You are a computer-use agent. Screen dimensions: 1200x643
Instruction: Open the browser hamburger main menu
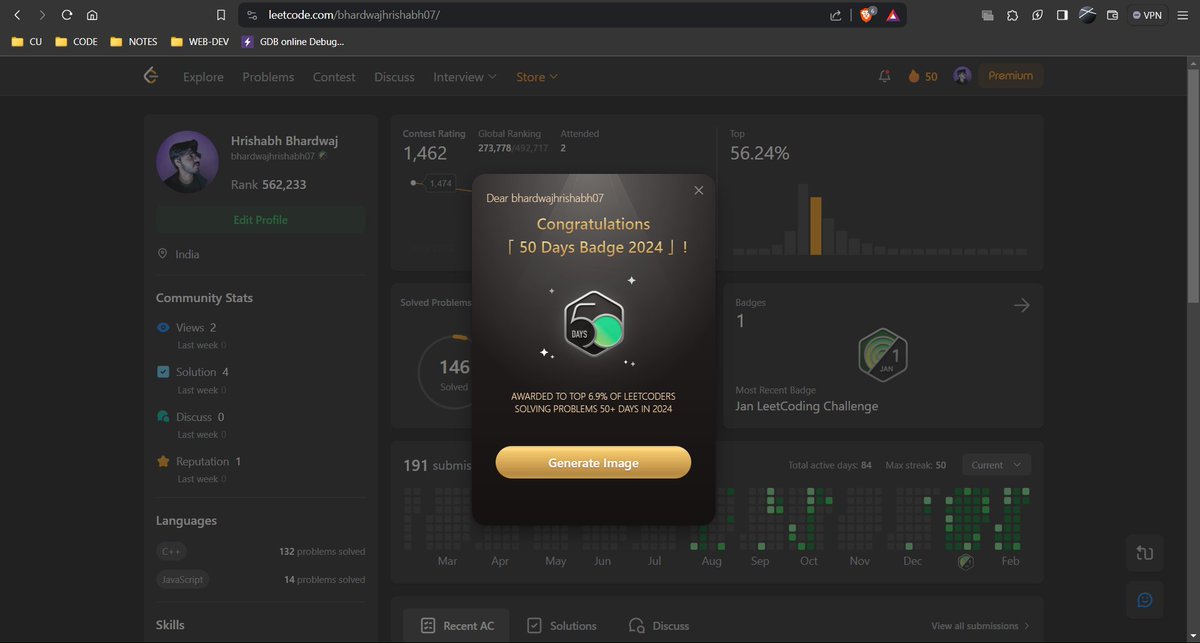pyautogui.click(x=1182, y=15)
